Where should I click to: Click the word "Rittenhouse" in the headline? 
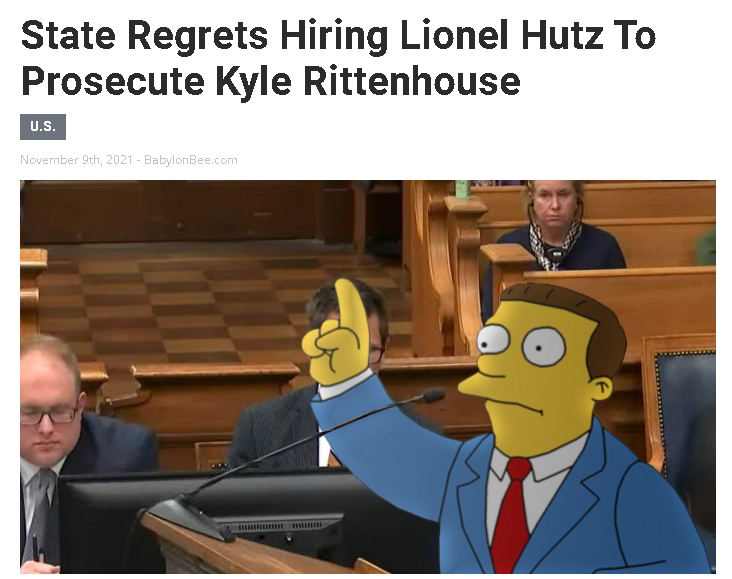412,81
